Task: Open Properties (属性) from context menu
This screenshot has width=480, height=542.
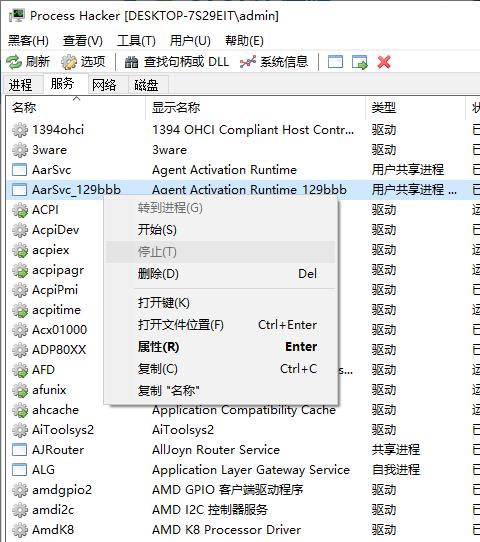Action: (220, 347)
